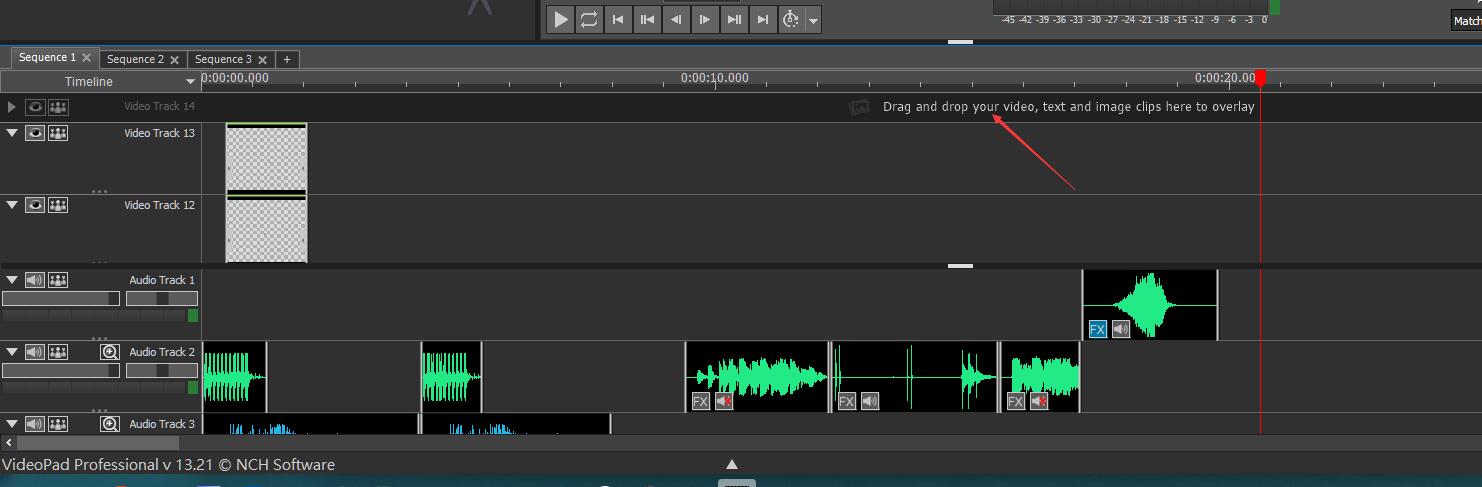Step back one frame

click(677, 19)
